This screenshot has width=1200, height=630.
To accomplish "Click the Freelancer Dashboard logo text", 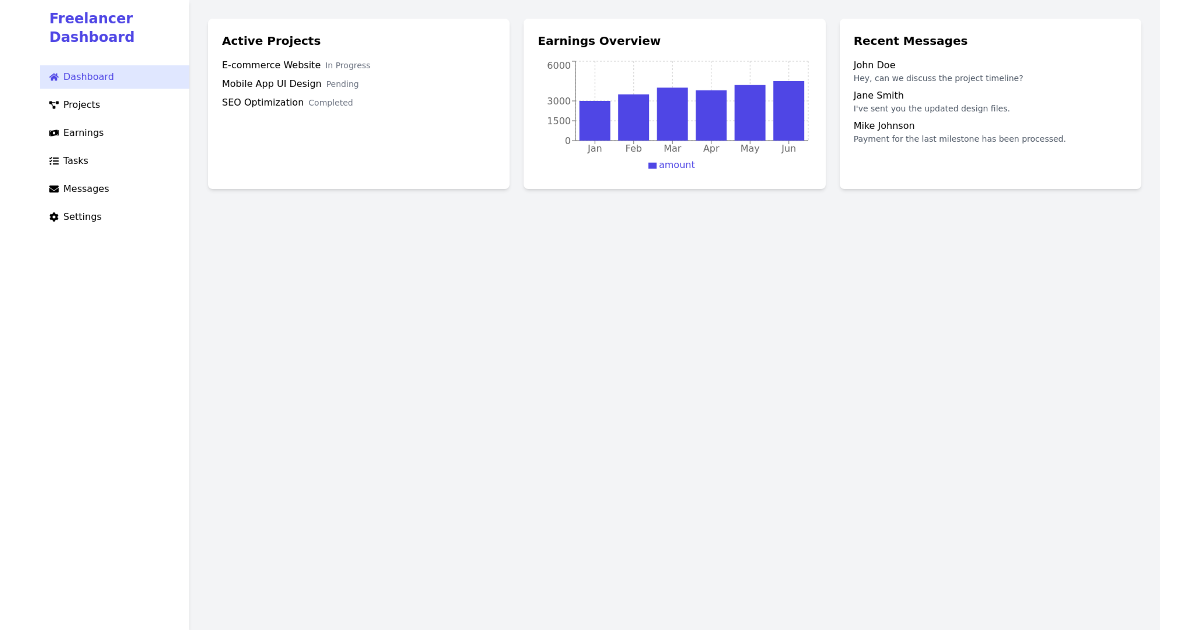I will point(91,27).
